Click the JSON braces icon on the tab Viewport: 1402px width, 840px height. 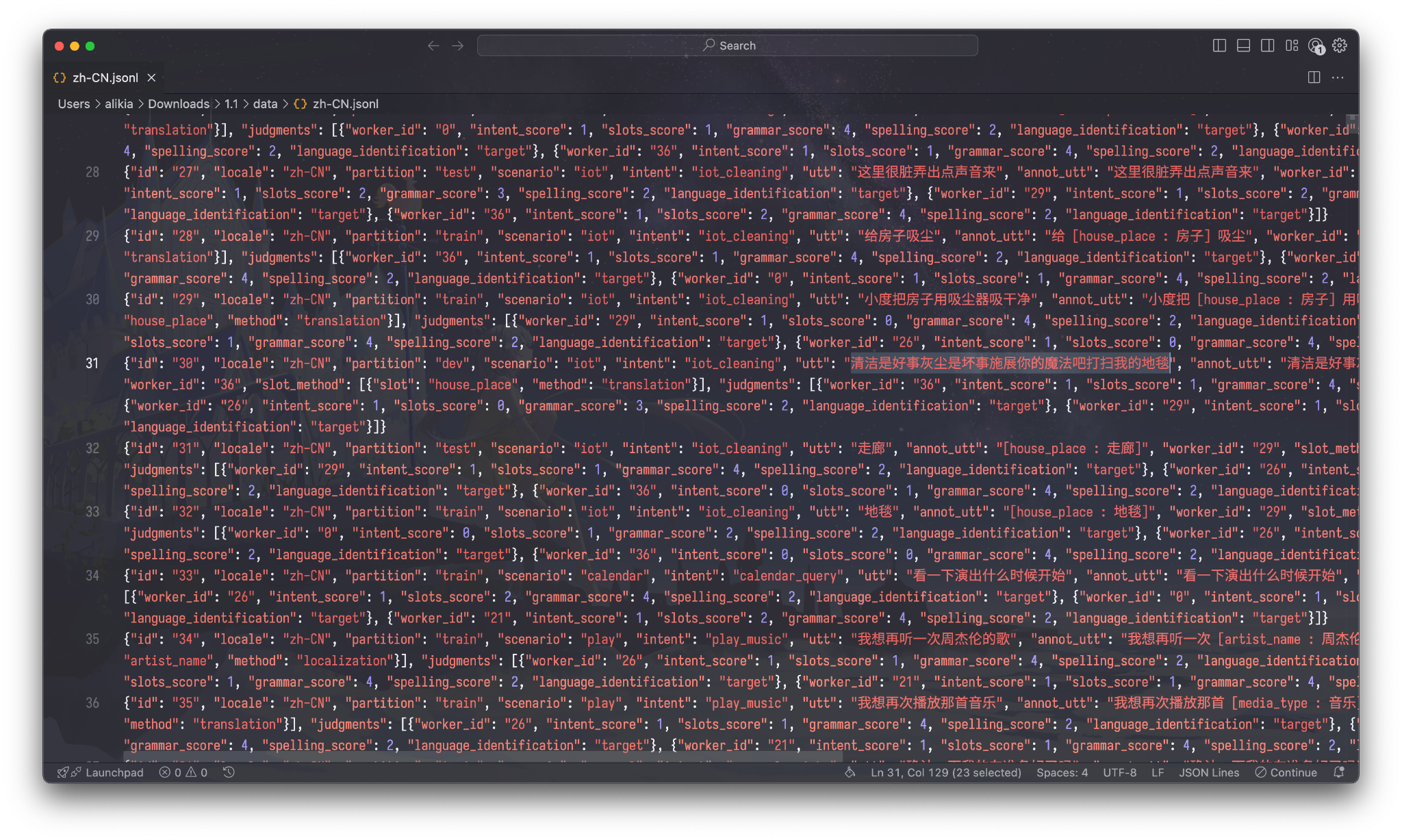pos(60,77)
